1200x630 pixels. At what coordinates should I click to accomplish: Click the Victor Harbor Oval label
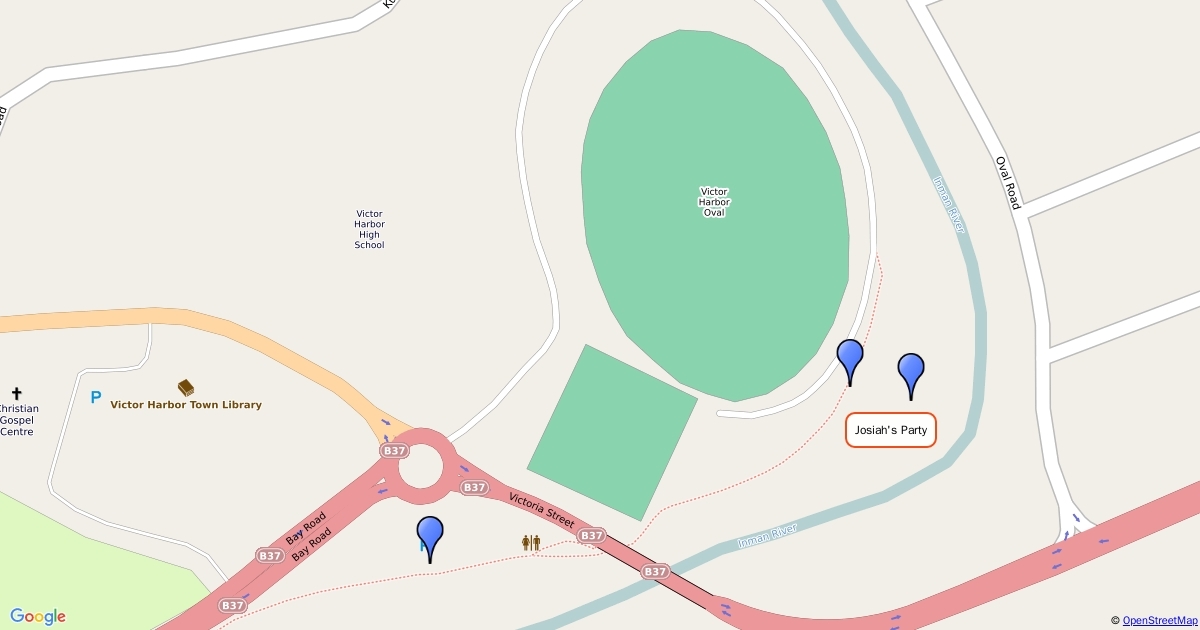(714, 201)
